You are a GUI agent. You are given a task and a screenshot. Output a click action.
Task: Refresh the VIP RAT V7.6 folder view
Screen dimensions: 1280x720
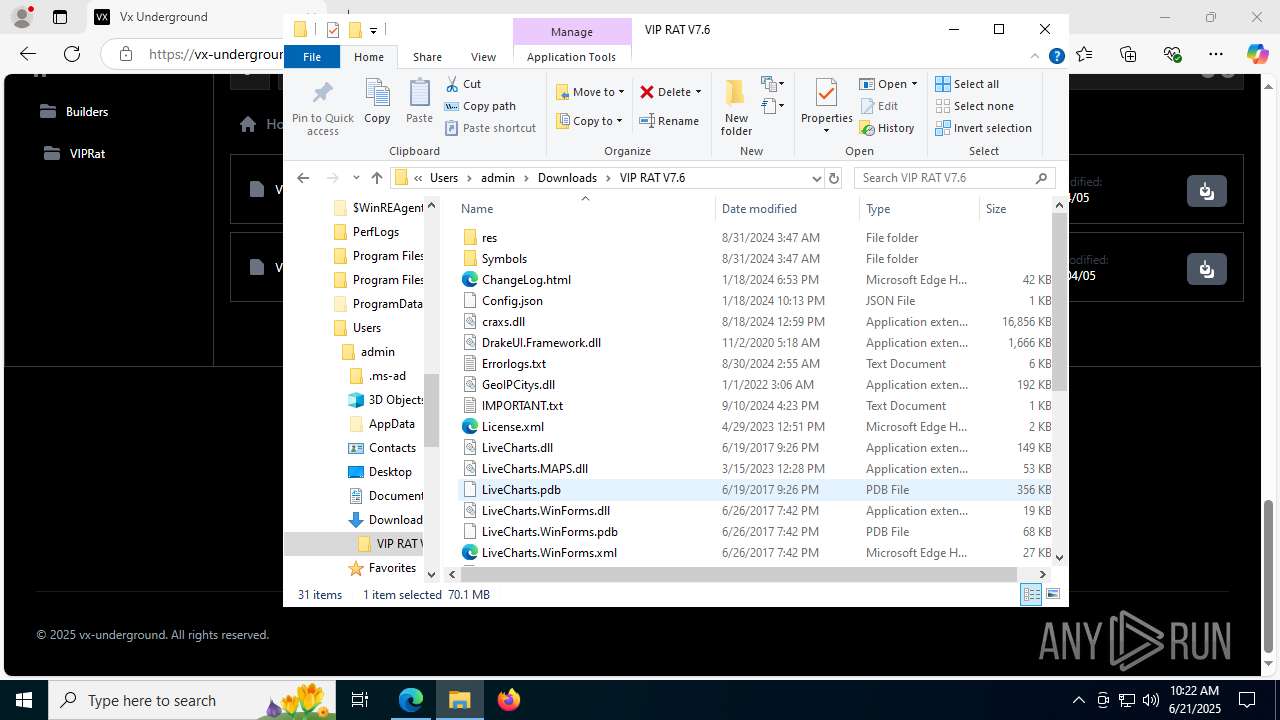[834, 178]
